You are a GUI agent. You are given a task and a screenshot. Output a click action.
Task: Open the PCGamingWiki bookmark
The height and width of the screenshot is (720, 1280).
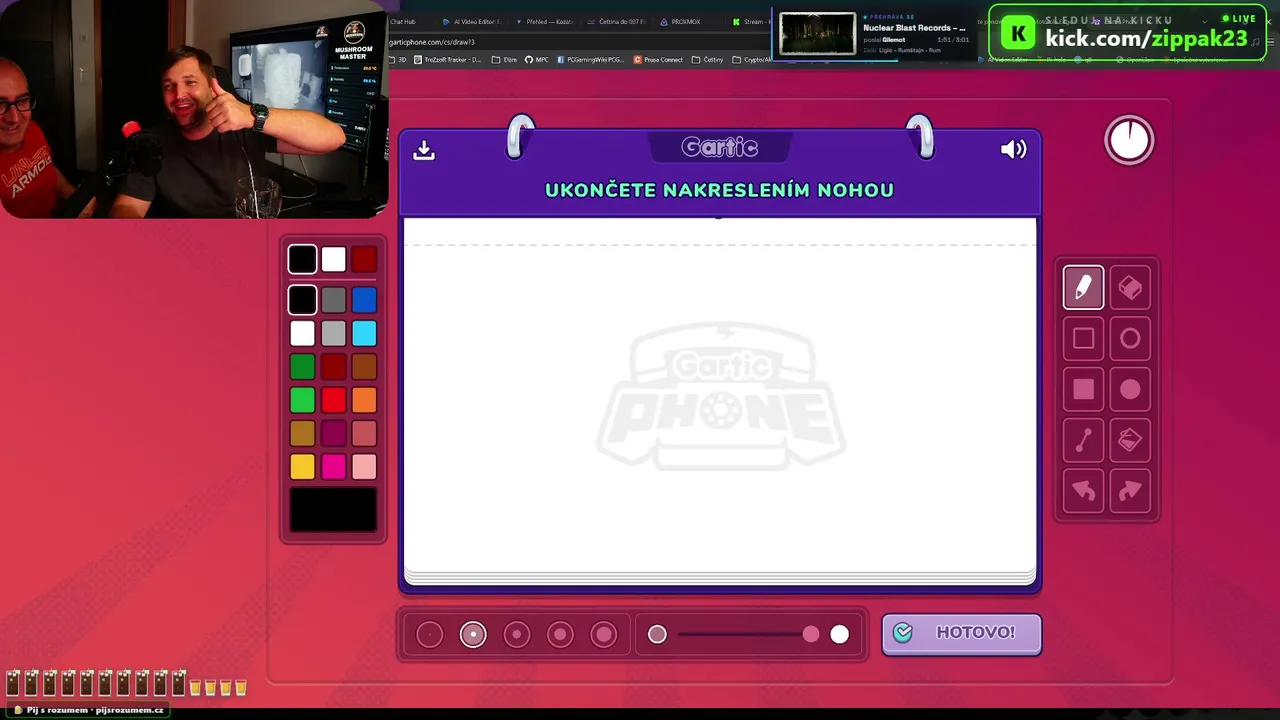[x=590, y=60]
